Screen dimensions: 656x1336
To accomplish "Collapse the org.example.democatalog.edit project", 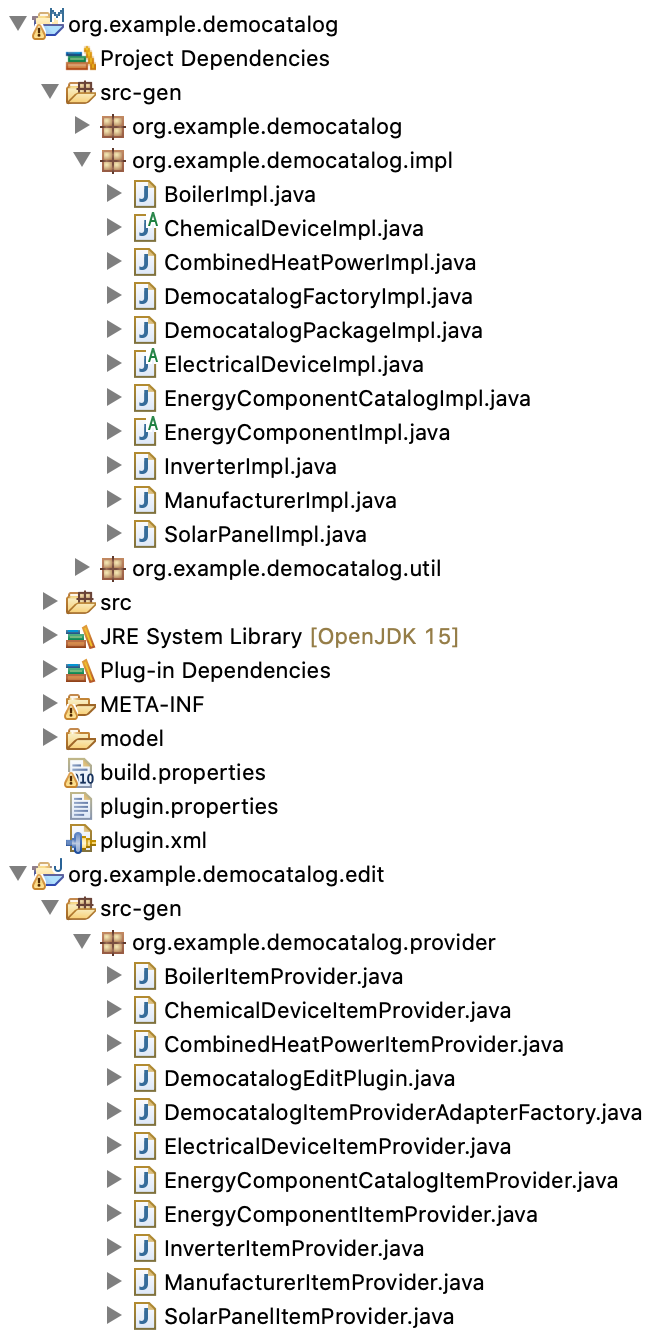I will coord(17,874).
